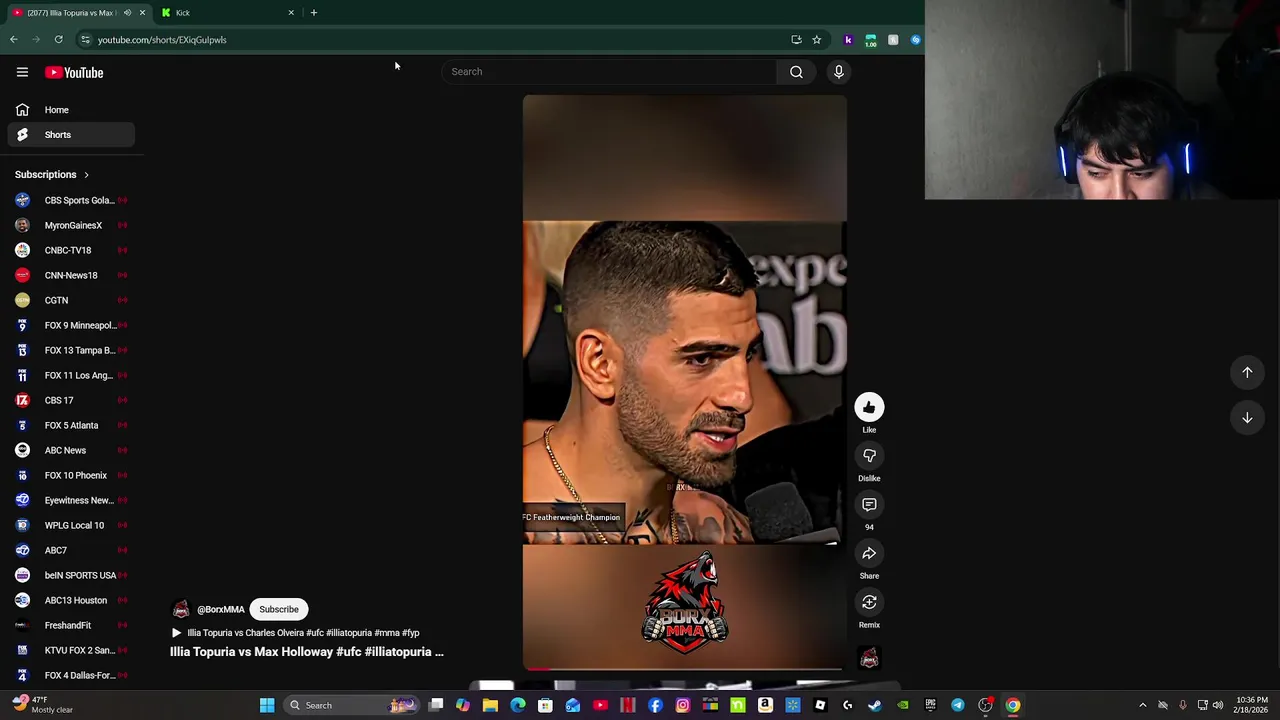View site information icon in address bar
This screenshot has height=720, width=1280.
coord(85,40)
